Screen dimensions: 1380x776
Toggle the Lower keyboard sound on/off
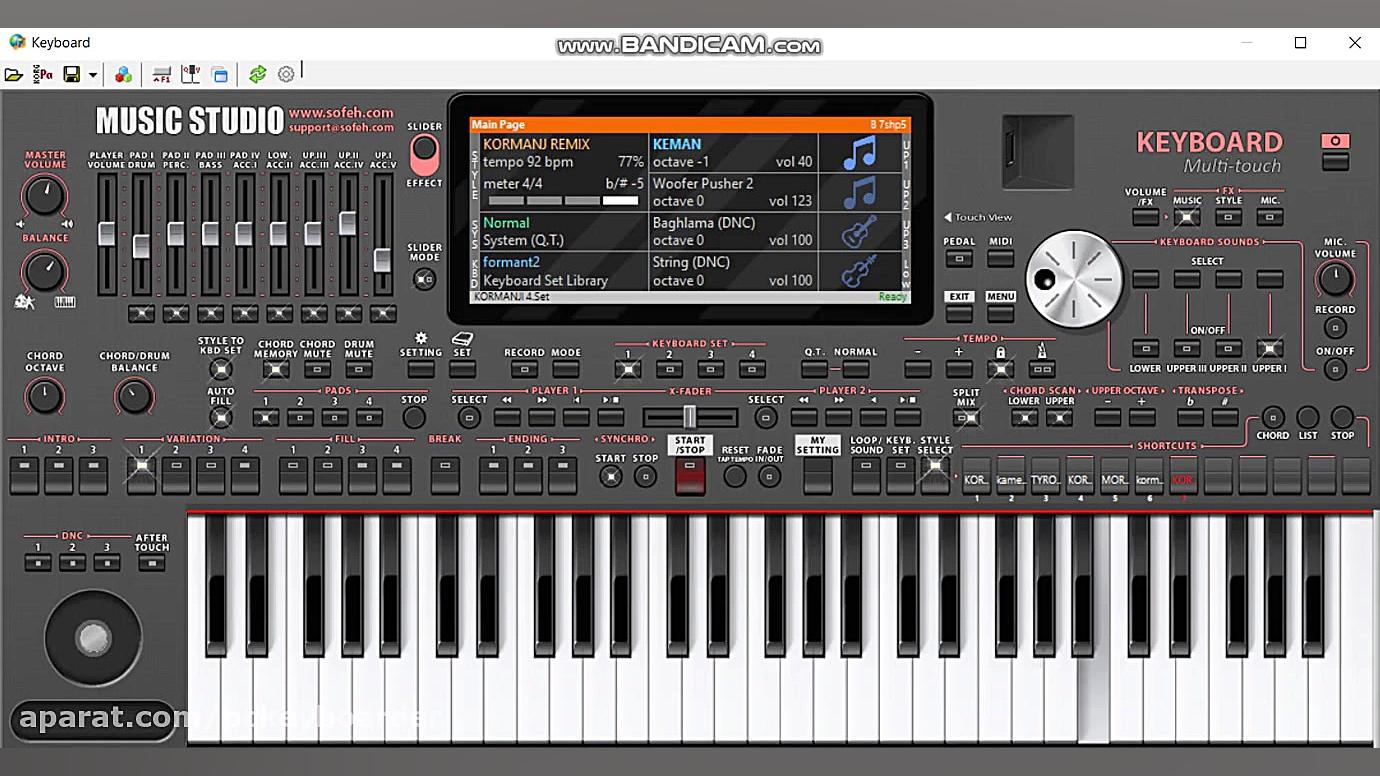[x=1145, y=349]
